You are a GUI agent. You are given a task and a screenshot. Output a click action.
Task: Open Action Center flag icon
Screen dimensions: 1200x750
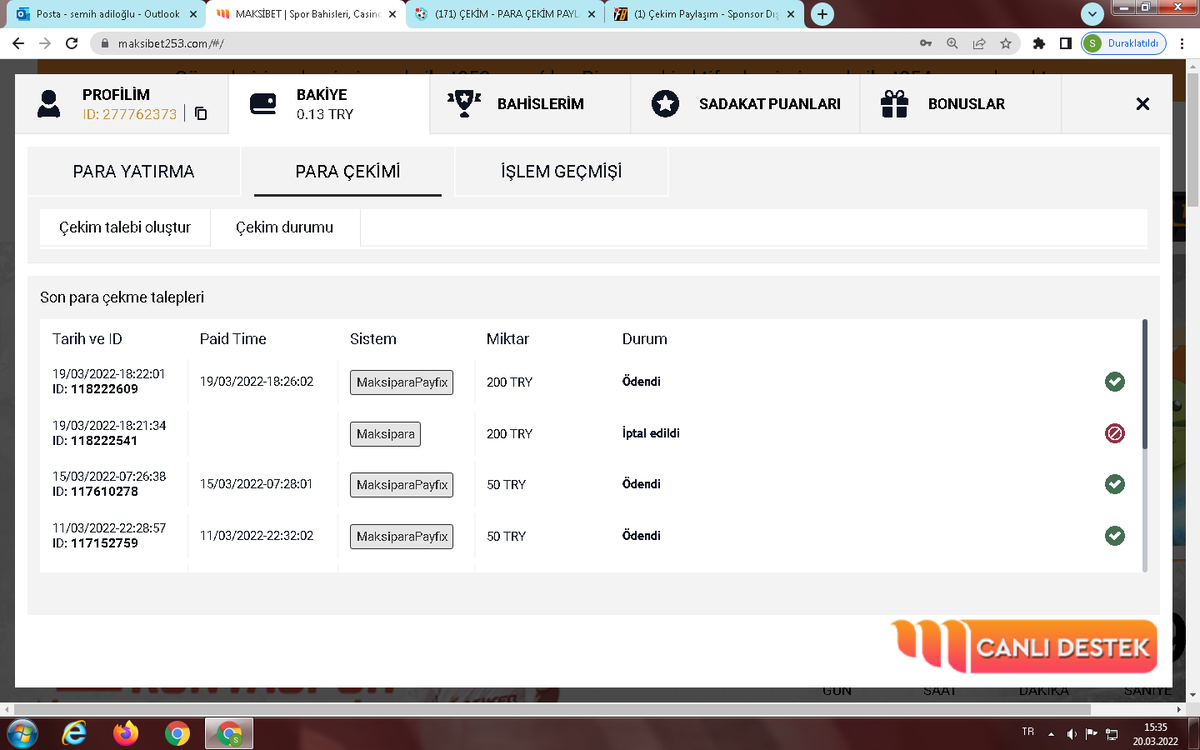pyautogui.click(x=1091, y=733)
